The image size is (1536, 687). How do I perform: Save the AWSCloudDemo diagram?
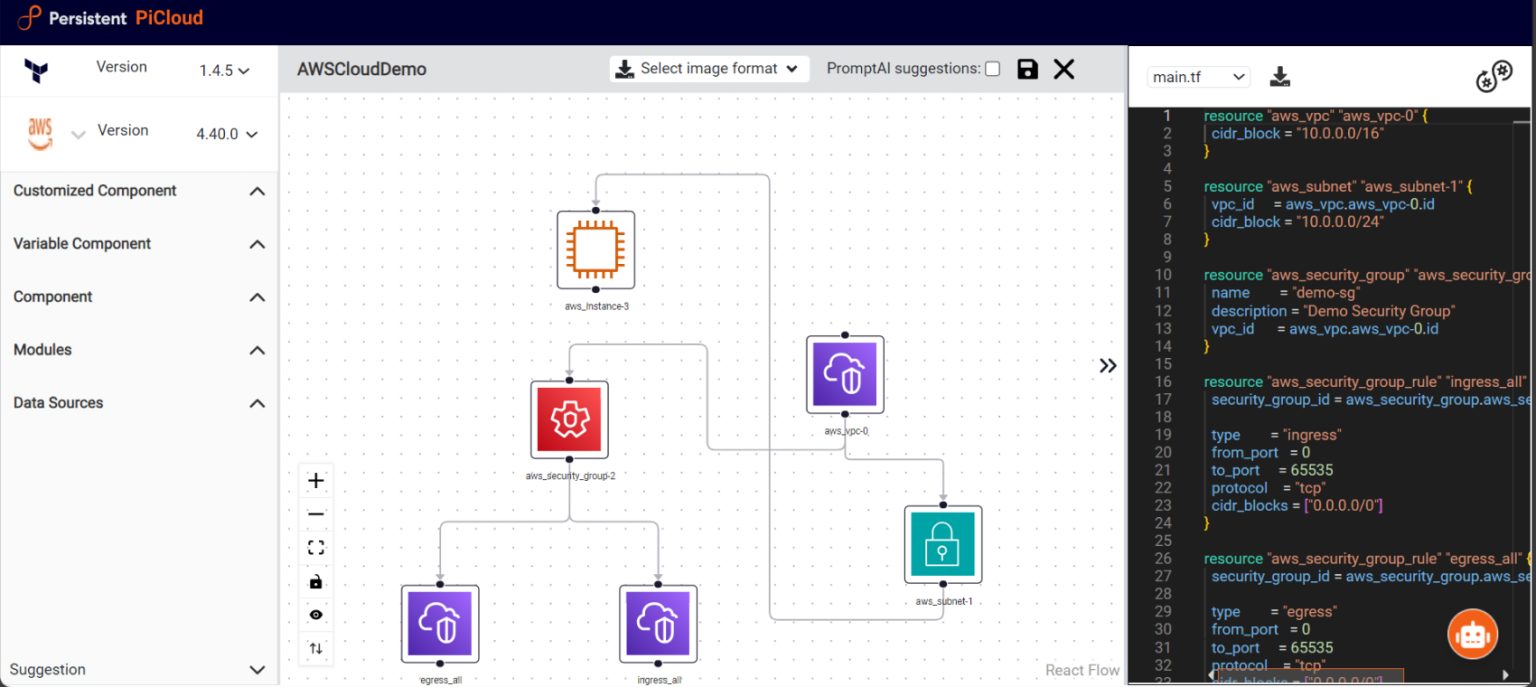1027,68
